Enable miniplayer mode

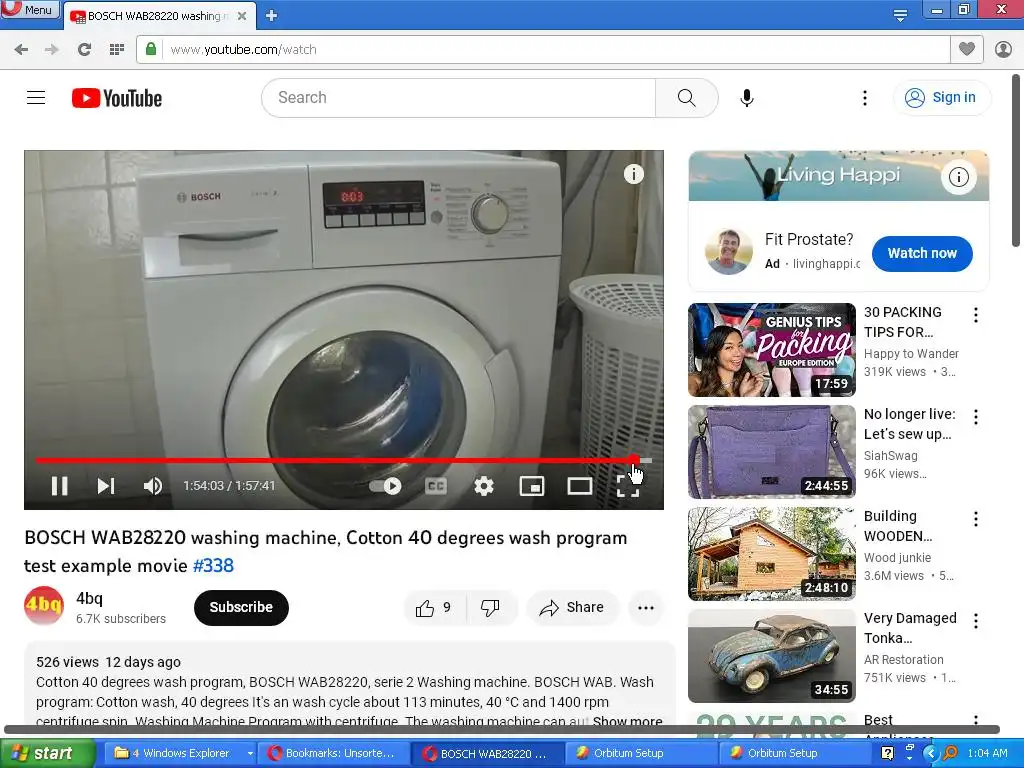click(x=532, y=486)
